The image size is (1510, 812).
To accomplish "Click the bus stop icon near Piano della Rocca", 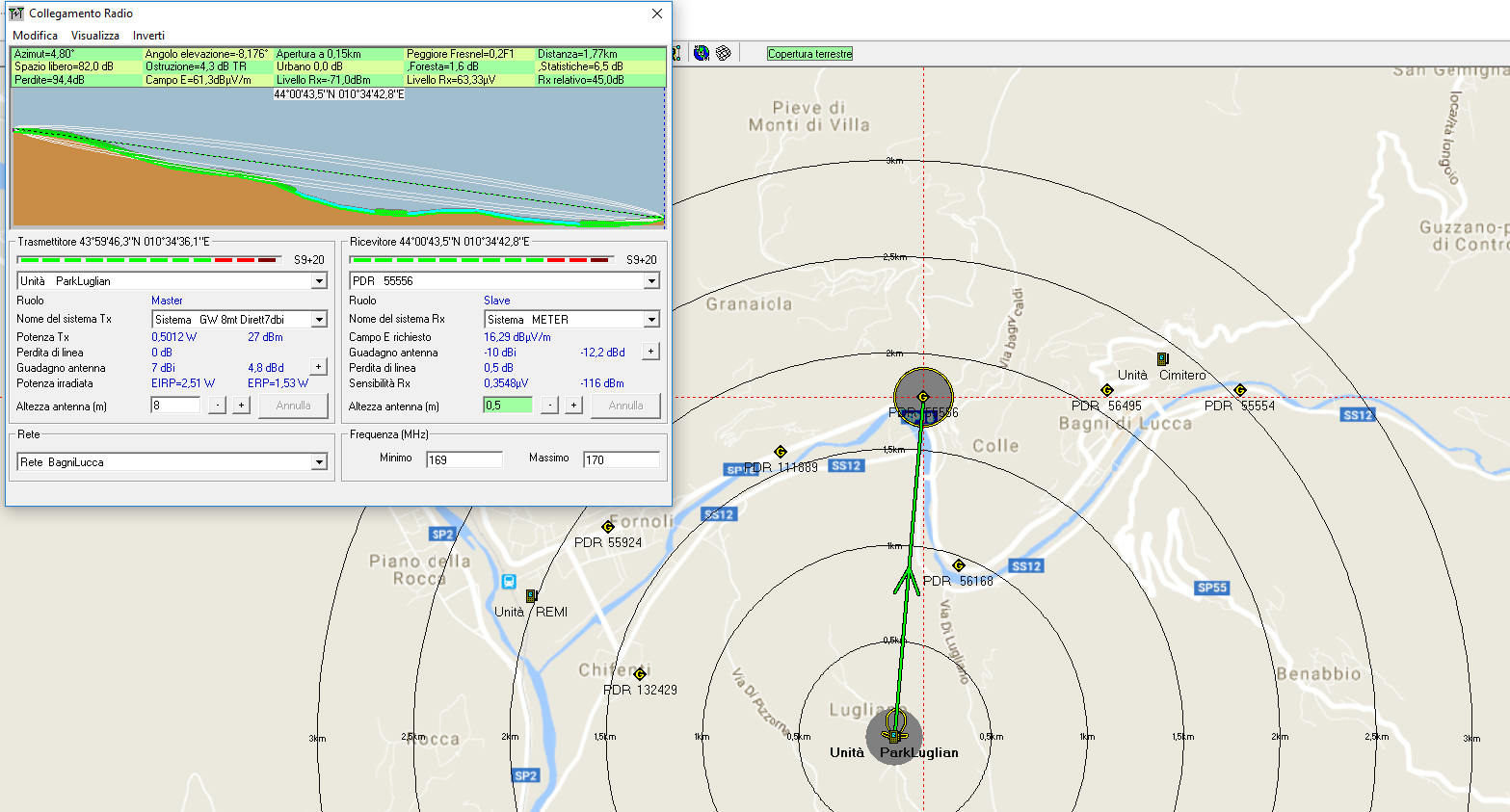I will point(509,581).
